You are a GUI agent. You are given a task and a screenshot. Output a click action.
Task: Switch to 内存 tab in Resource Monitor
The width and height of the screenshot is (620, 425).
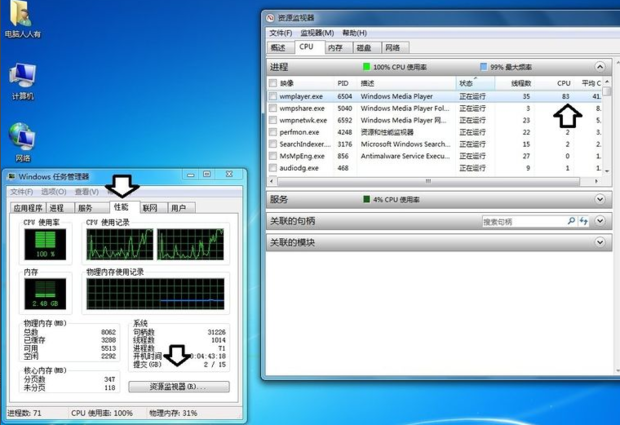click(338, 47)
